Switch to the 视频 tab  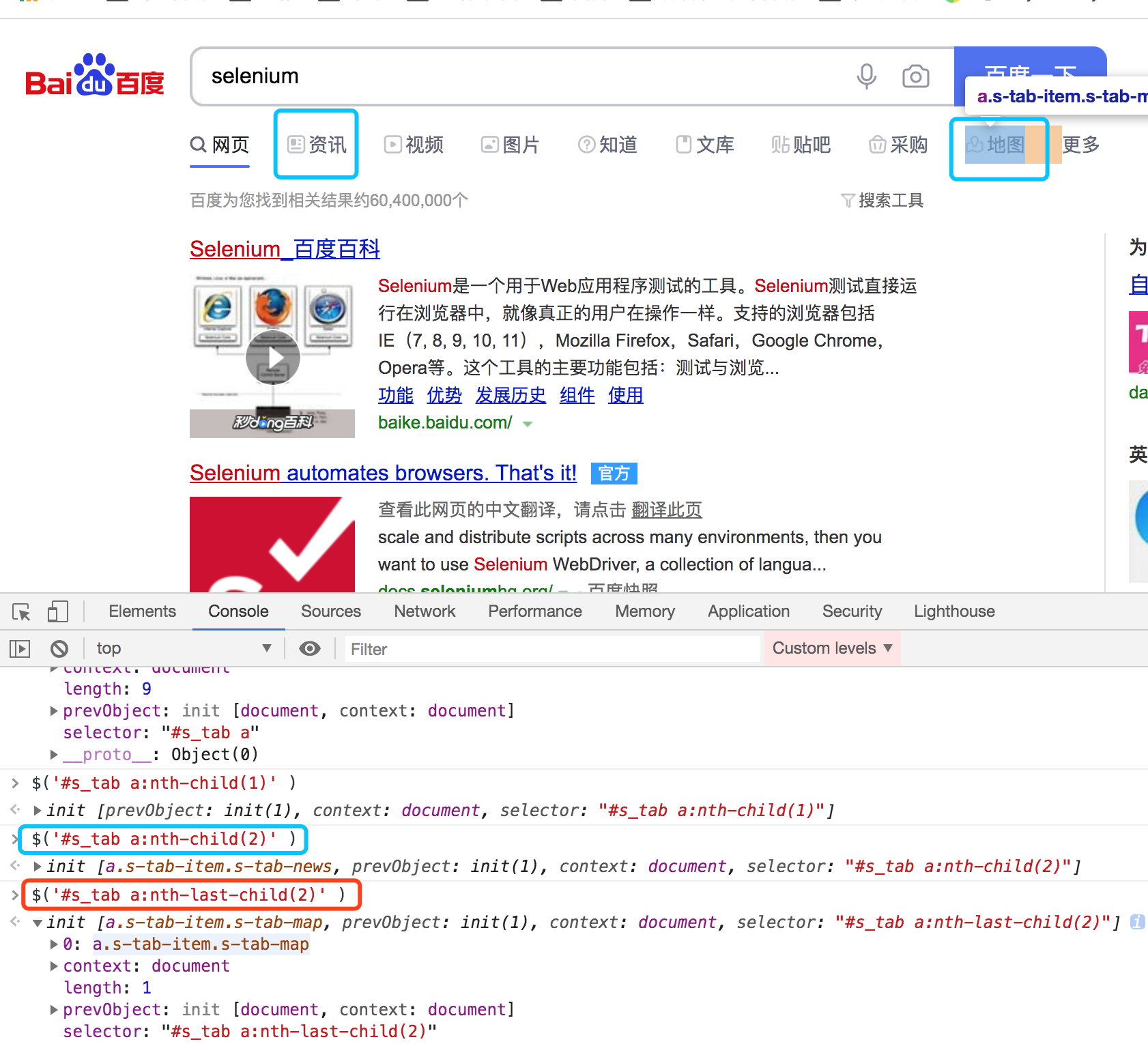pos(414,145)
